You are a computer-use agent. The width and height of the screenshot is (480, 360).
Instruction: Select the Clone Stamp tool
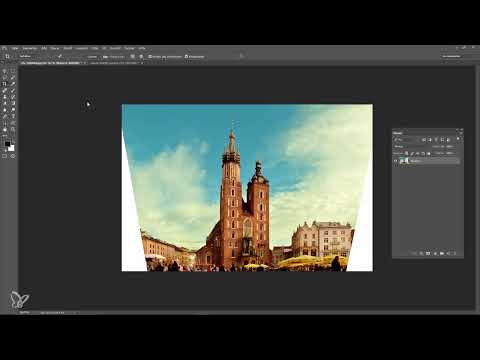pyautogui.click(x=5, y=97)
